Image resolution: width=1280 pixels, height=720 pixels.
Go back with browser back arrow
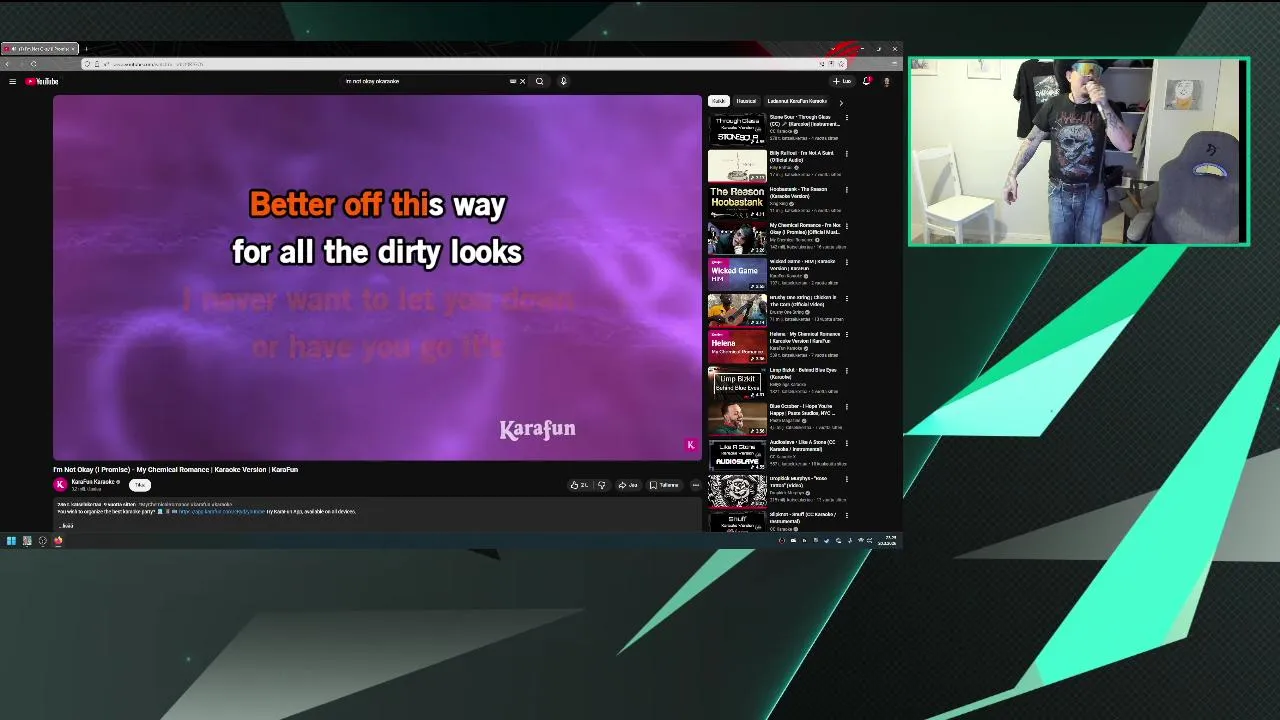7,64
